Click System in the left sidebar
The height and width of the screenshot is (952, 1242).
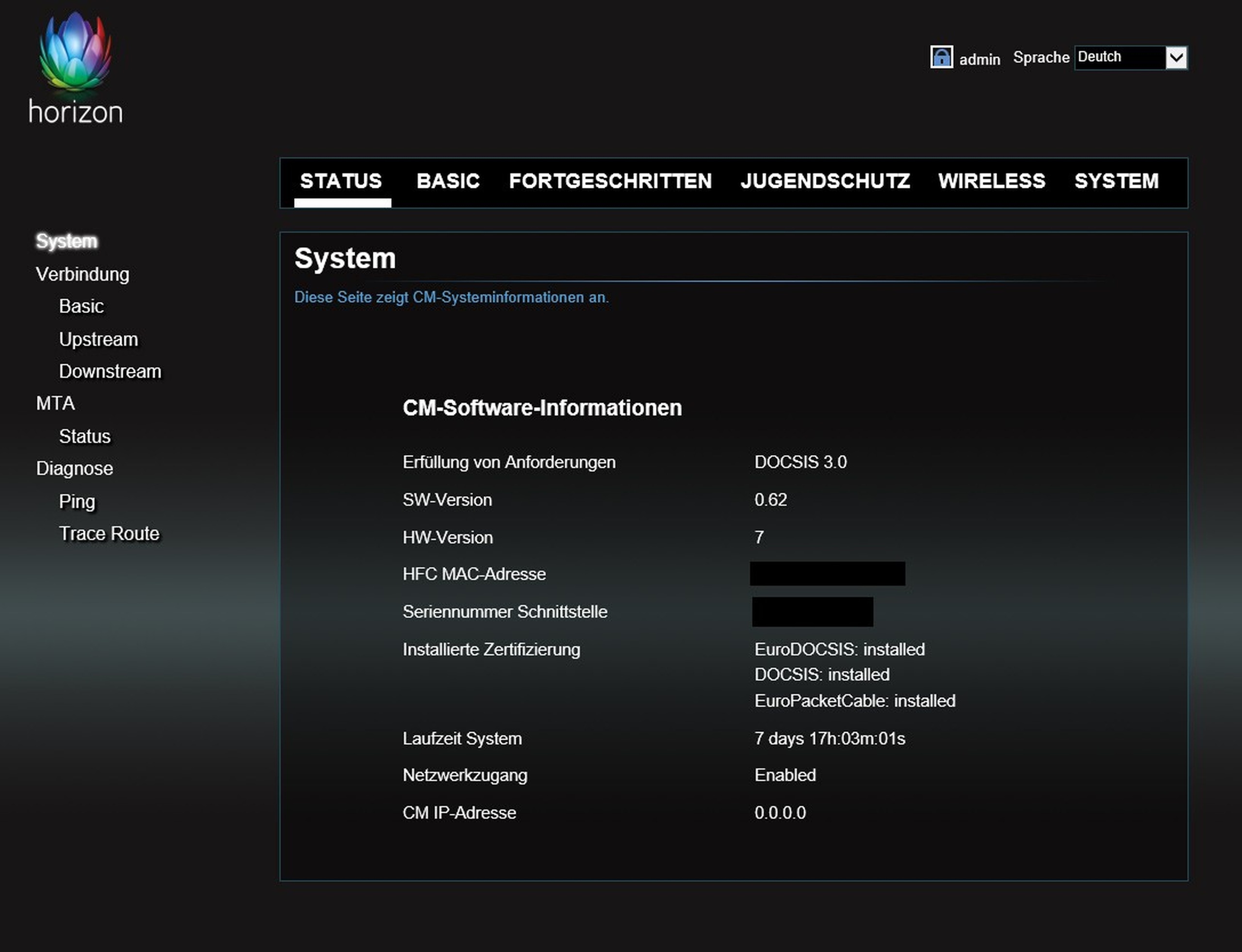[x=66, y=242]
